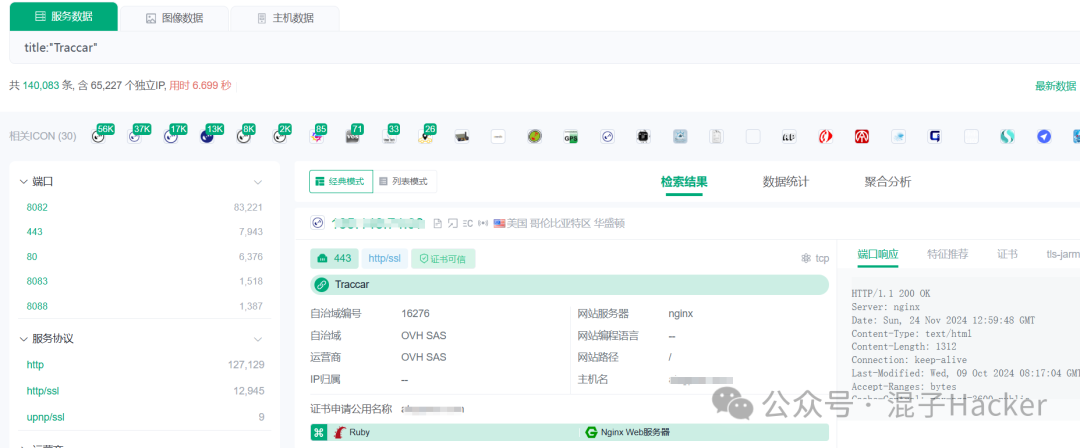Viewport: 1080px width, 448px height.
Task: Click the Traccar favicon beside the IP address
Action: (318, 223)
